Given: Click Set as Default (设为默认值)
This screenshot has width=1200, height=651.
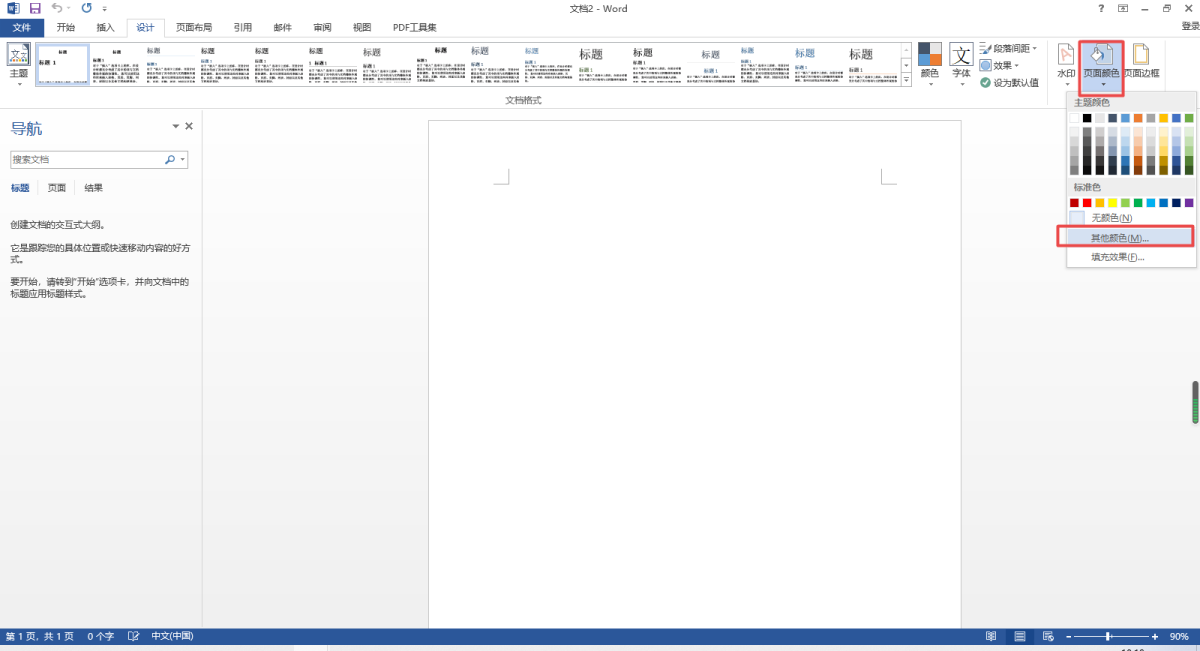Looking at the screenshot, I should [1009, 82].
